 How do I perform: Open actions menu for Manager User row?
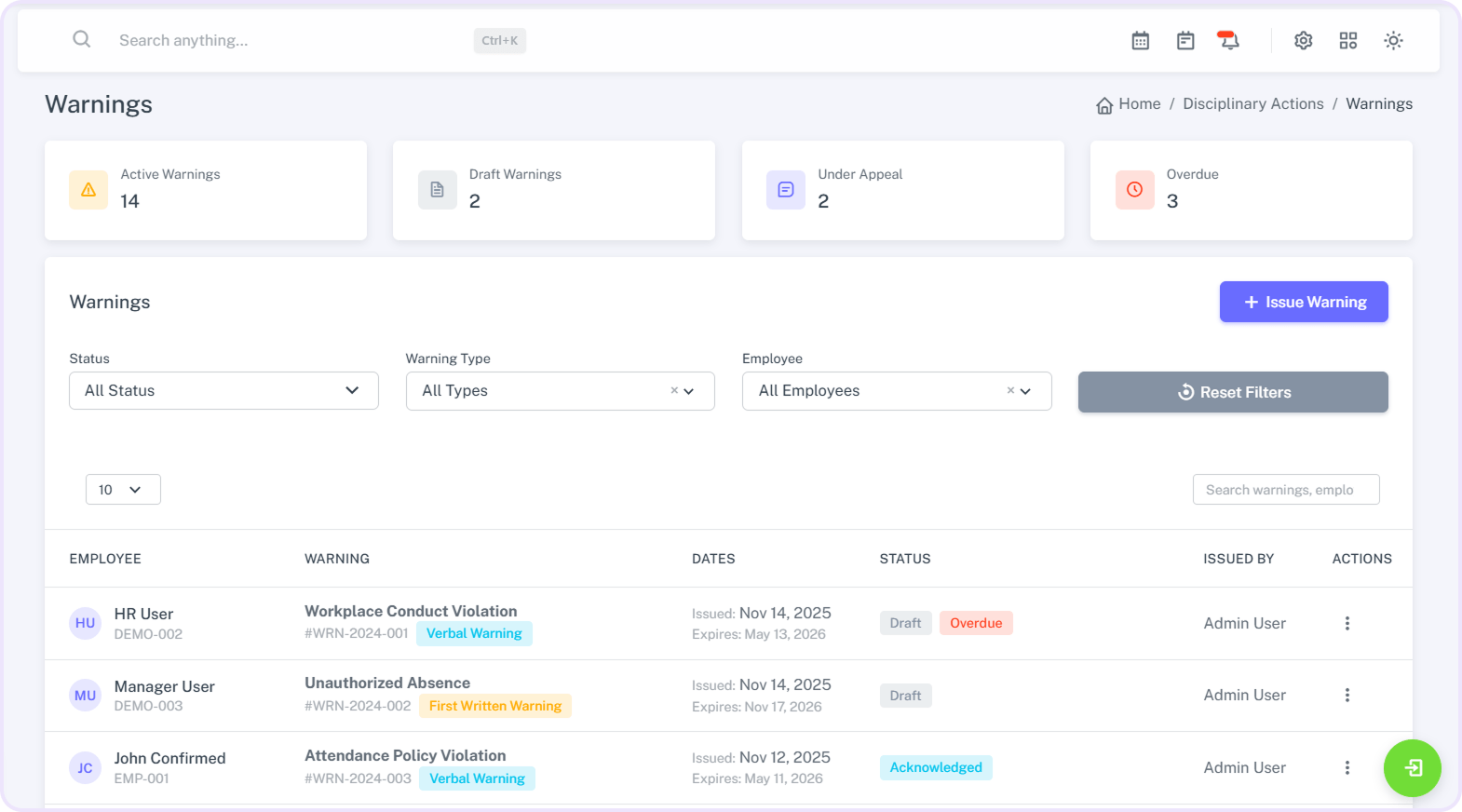click(x=1347, y=696)
